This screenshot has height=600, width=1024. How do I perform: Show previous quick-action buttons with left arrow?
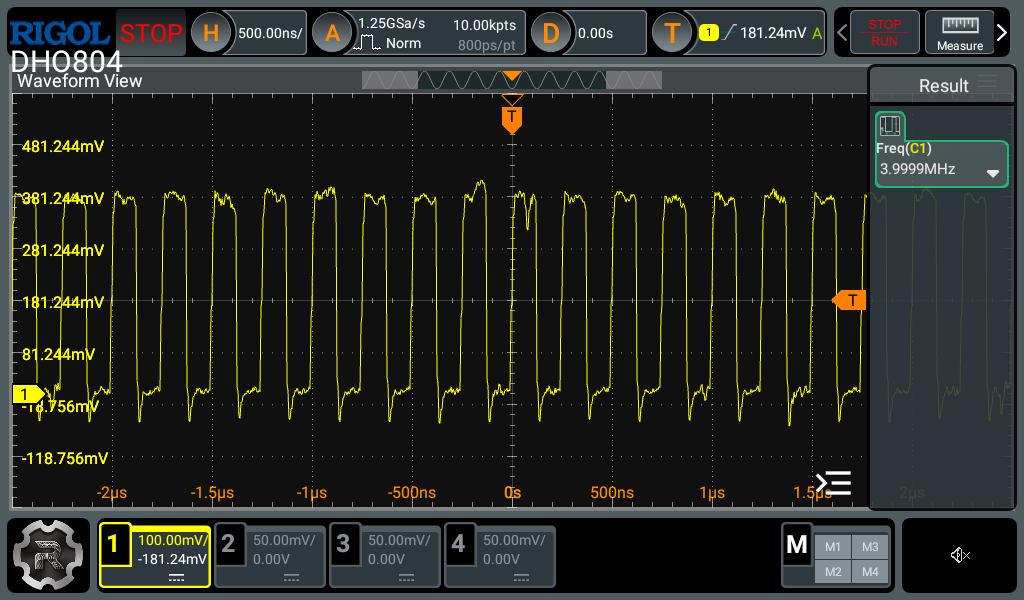842,33
